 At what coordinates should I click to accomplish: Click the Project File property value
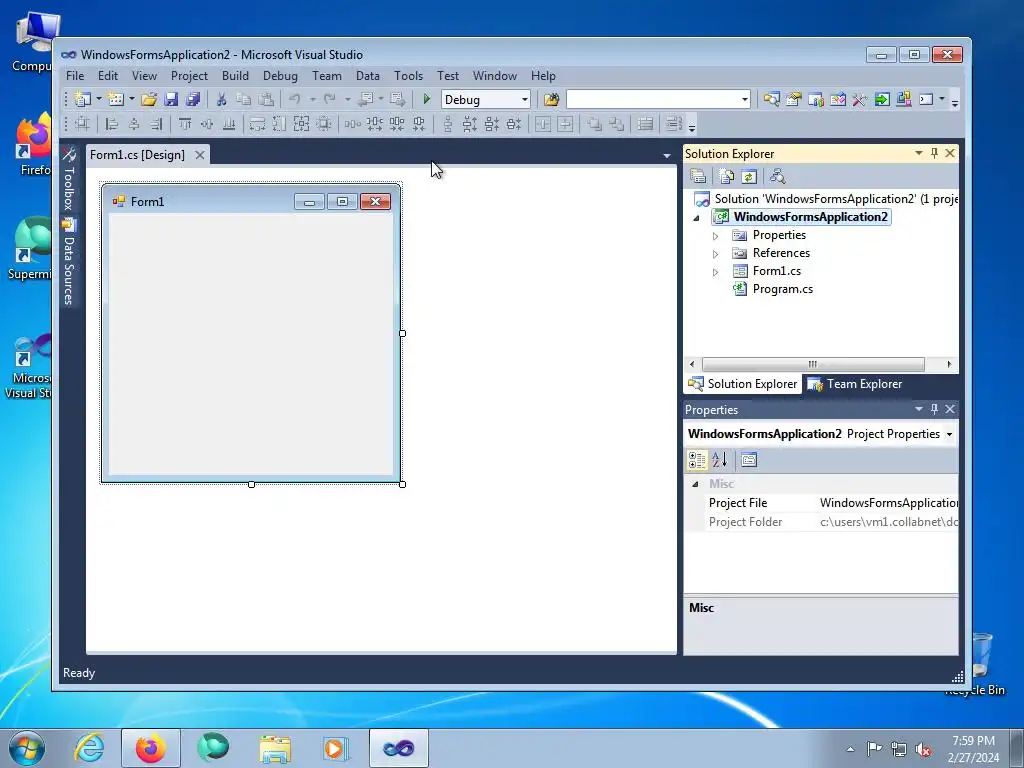[889, 503]
